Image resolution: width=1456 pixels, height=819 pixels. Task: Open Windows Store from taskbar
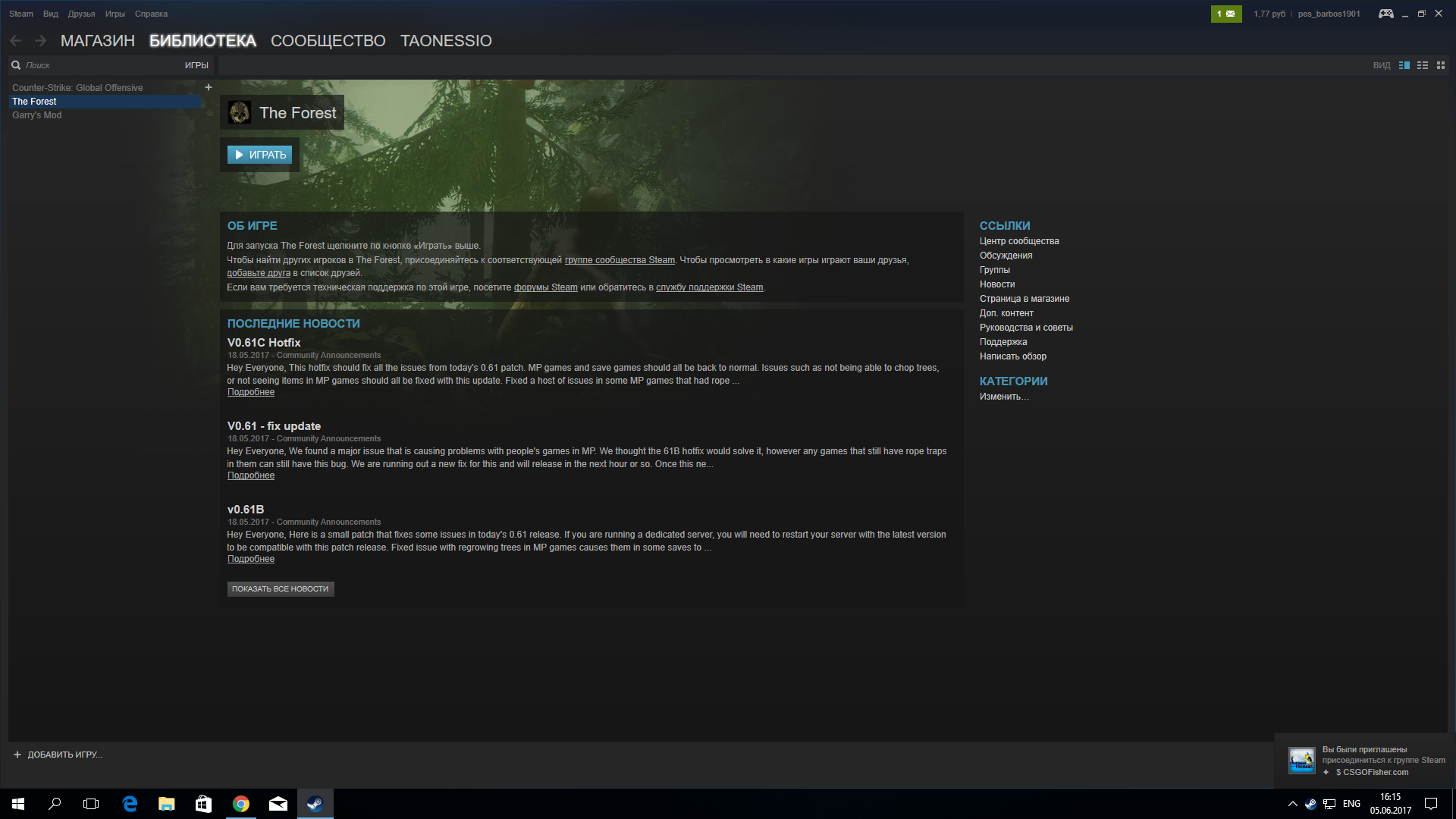pos(203,804)
